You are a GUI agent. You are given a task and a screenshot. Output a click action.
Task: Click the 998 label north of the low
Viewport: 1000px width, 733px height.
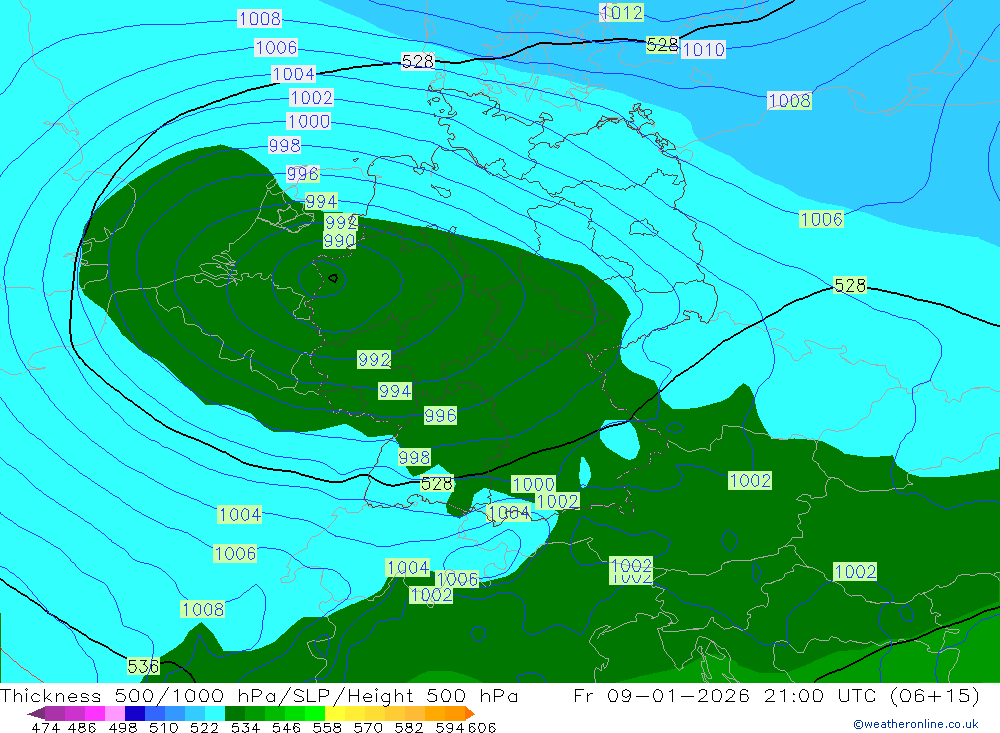[x=284, y=145]
